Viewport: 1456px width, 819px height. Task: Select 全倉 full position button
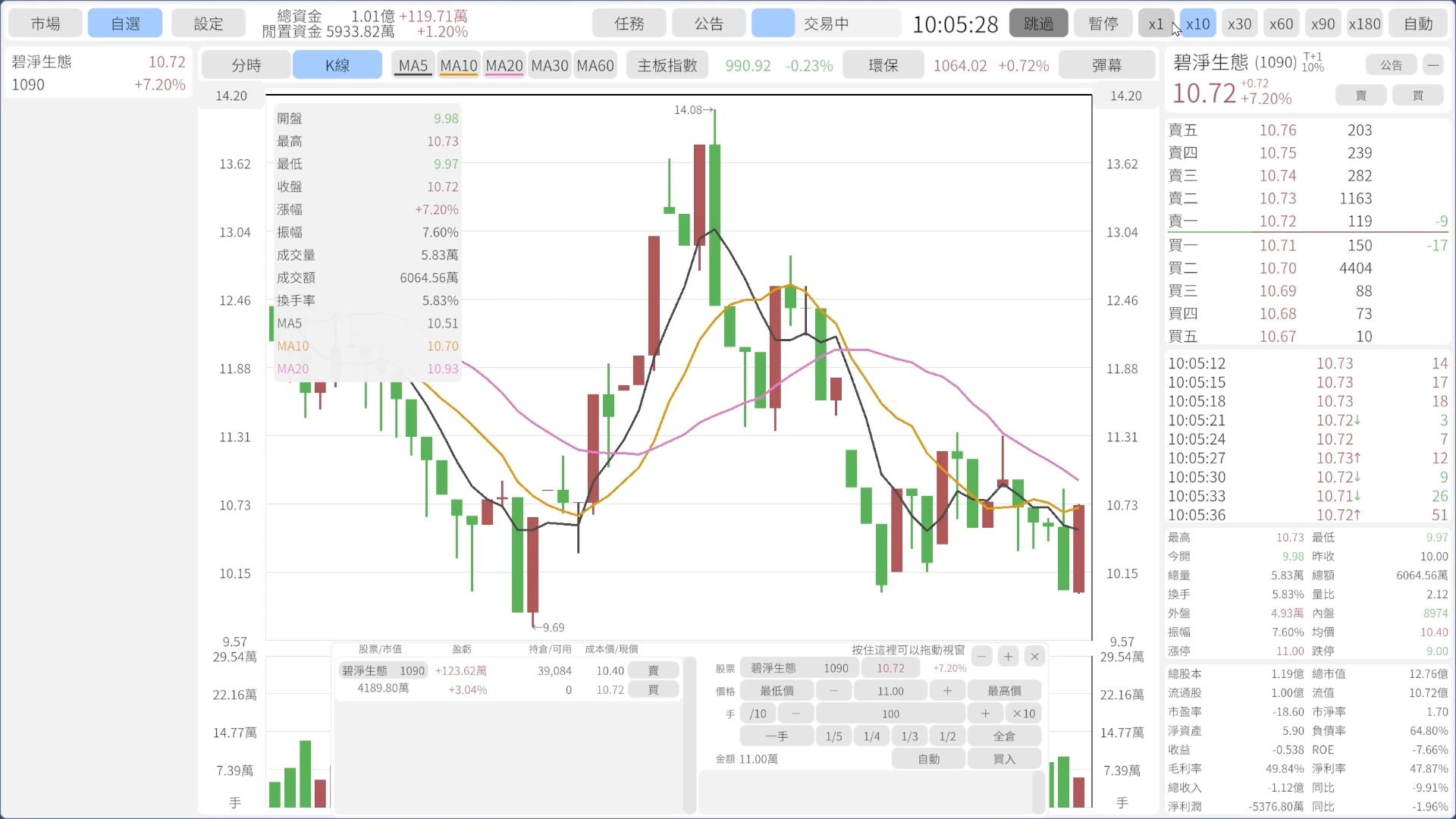[x=1004, y=736]
